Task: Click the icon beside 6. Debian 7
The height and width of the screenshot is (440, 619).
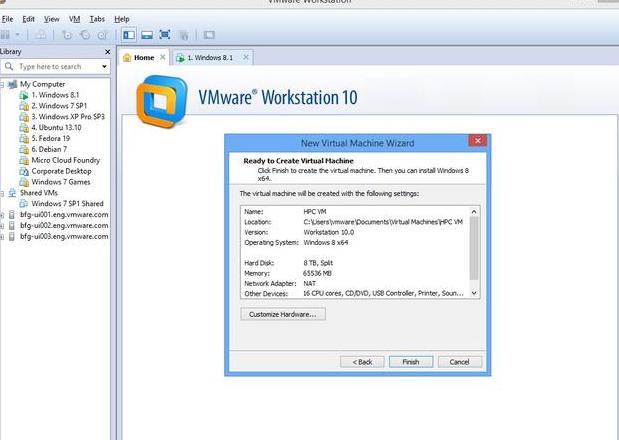Action: click(24, 150)
